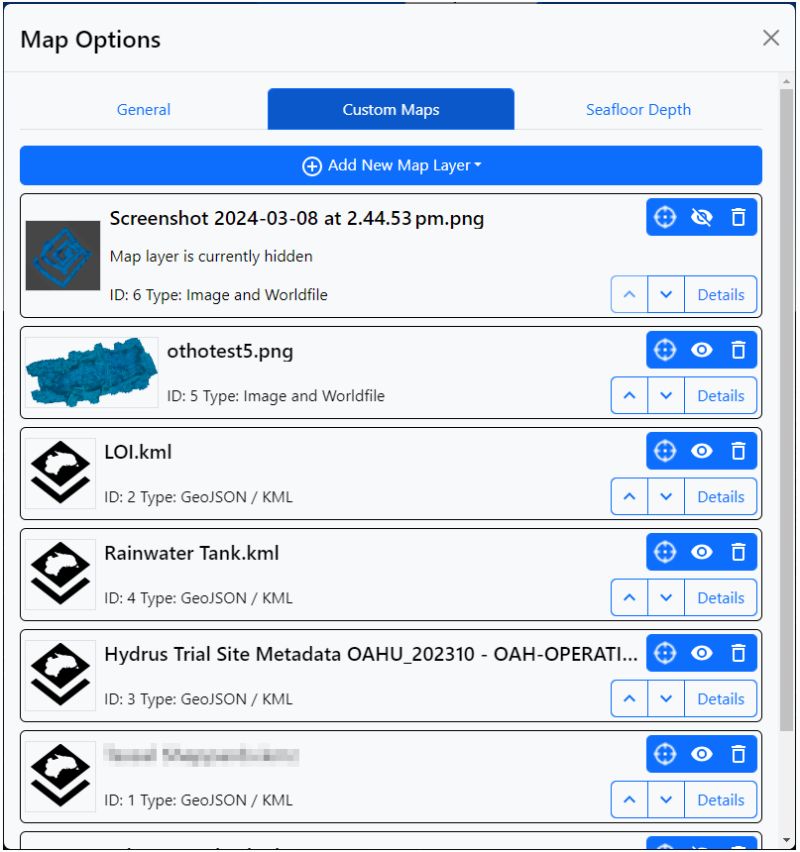Move LOI.kml layer up
800x852 pixels.
[628, 496]
